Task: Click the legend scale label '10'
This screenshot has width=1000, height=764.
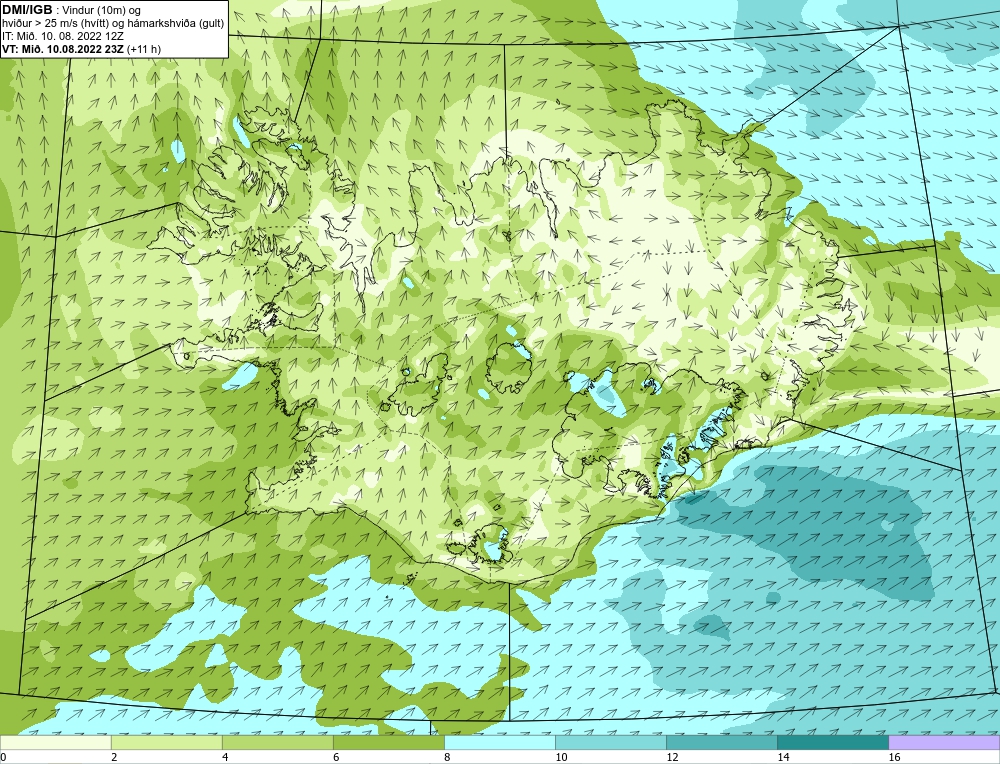Action: [561, 757]
